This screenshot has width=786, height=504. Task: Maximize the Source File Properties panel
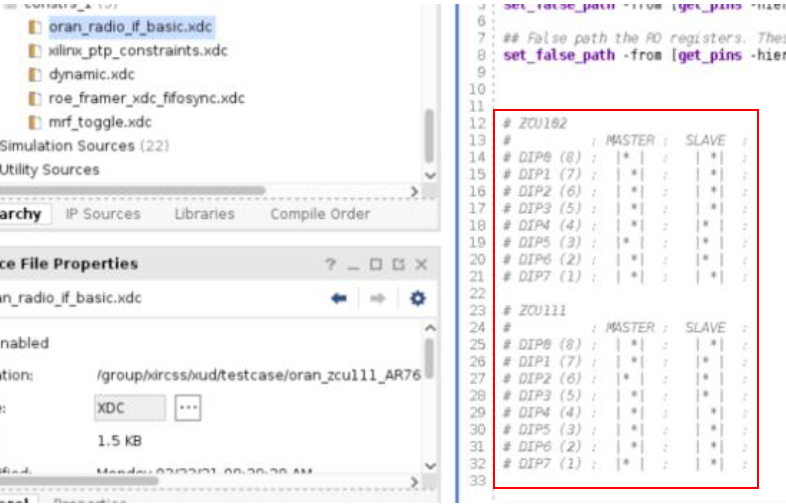375,265
